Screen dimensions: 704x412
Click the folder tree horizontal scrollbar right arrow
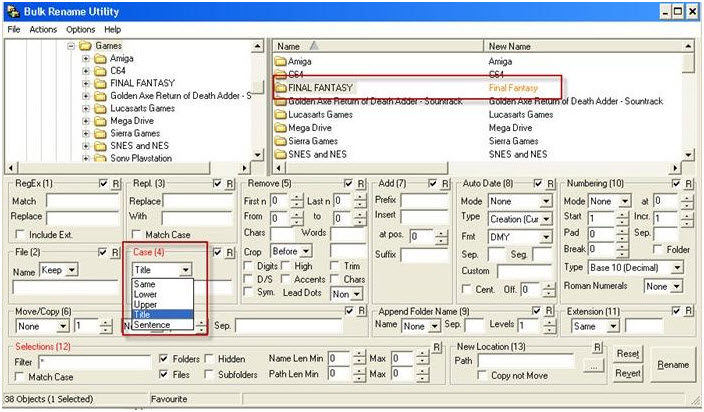pos(244,168)
